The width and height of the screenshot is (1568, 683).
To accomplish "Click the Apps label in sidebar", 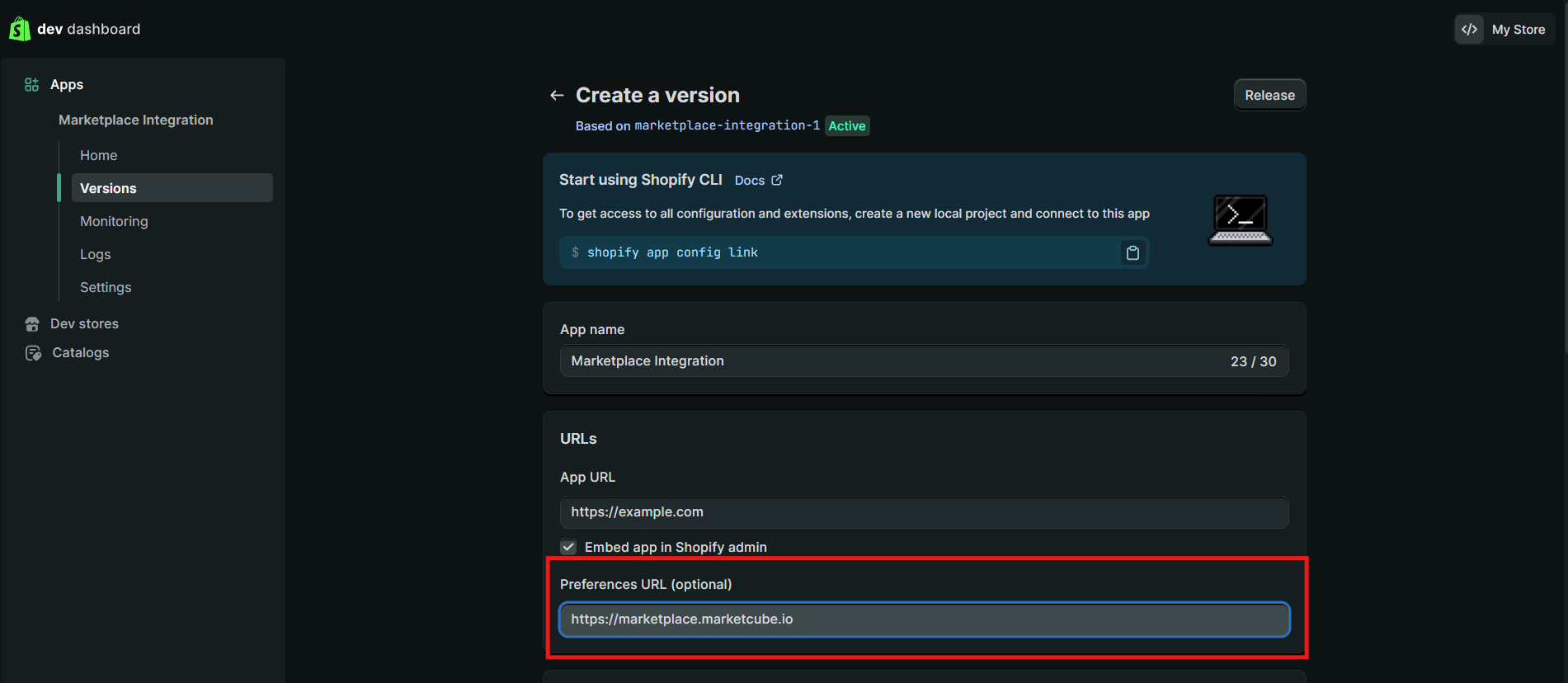I will (x=67, y=84).
